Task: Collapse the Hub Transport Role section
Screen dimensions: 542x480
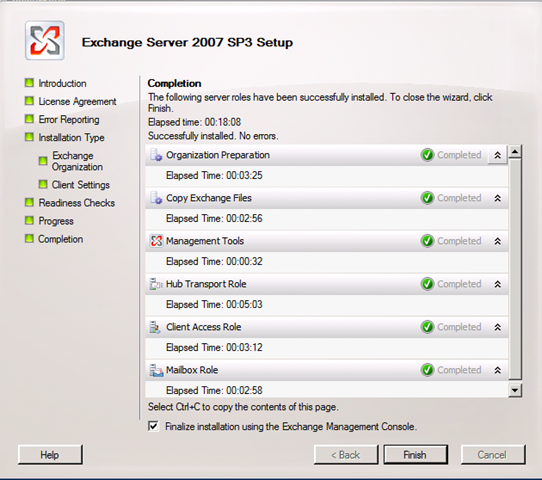Action: 497,284
